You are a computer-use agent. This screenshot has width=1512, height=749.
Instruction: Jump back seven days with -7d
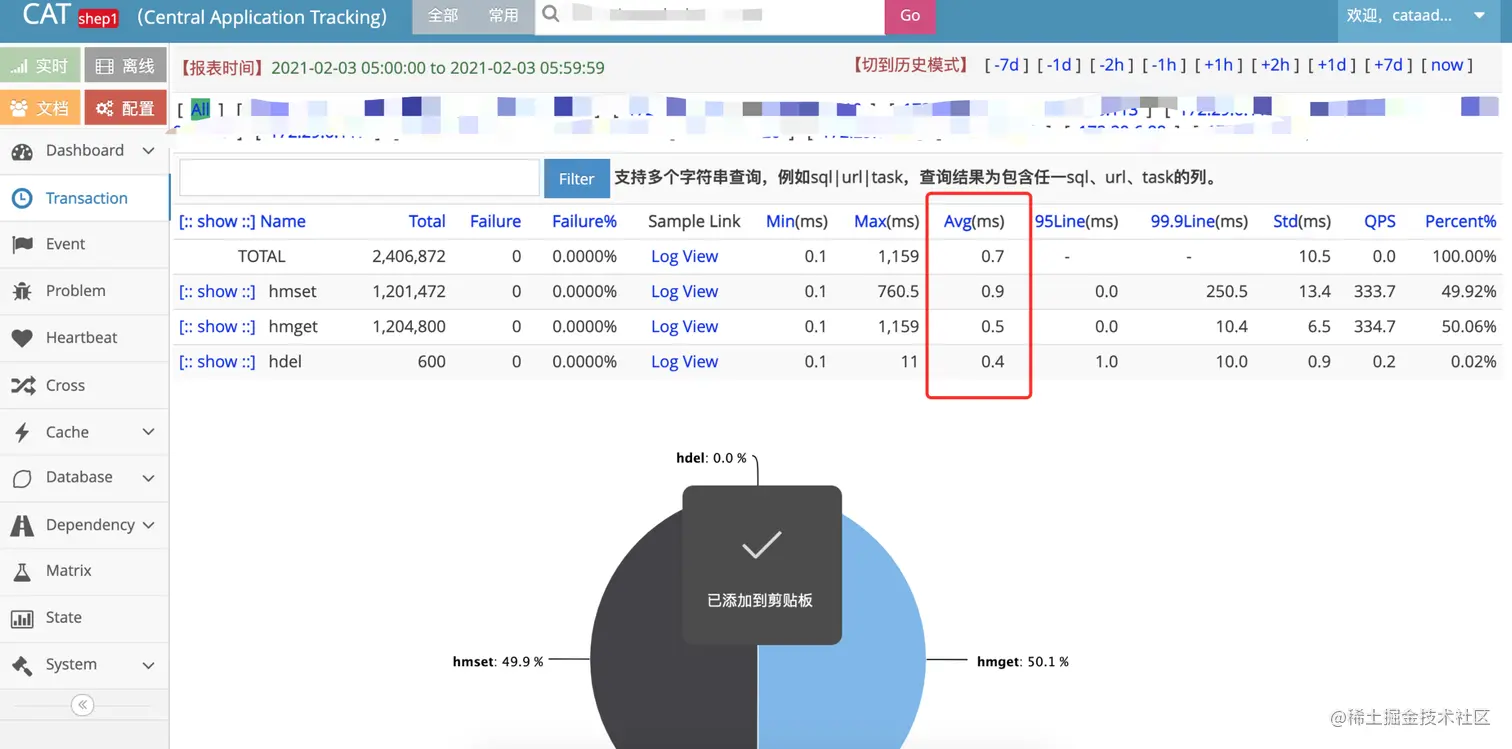[1006, 65]
